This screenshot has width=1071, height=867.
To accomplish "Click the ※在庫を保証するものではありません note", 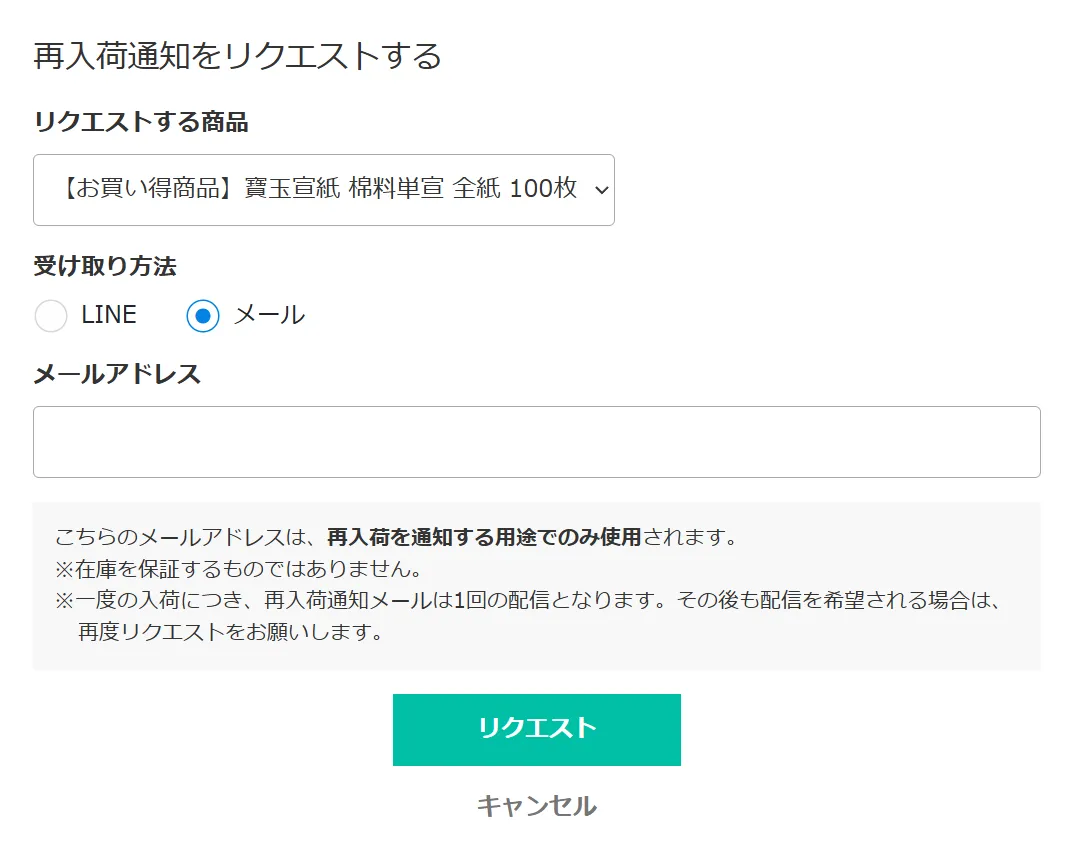I will (x=238, y=569).
